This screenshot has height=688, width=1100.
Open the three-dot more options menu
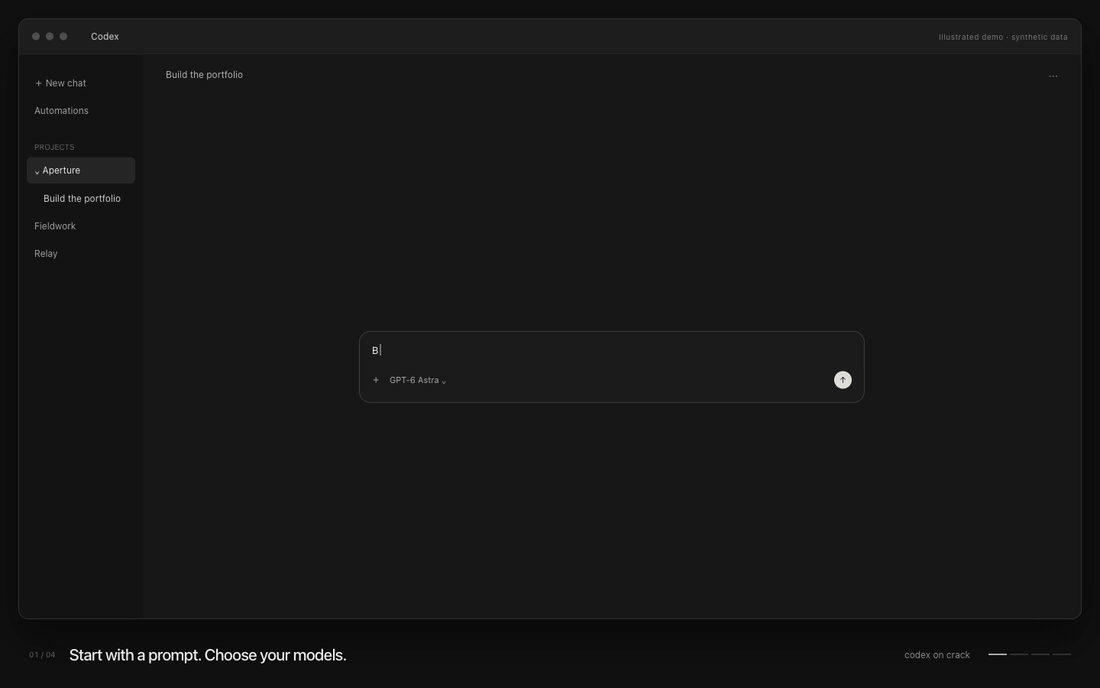pyautogui.click(x=1052, y=76)
